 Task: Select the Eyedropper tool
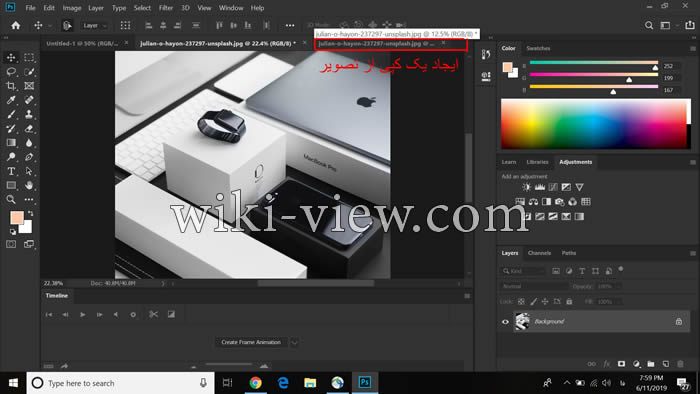coord(11,100)
